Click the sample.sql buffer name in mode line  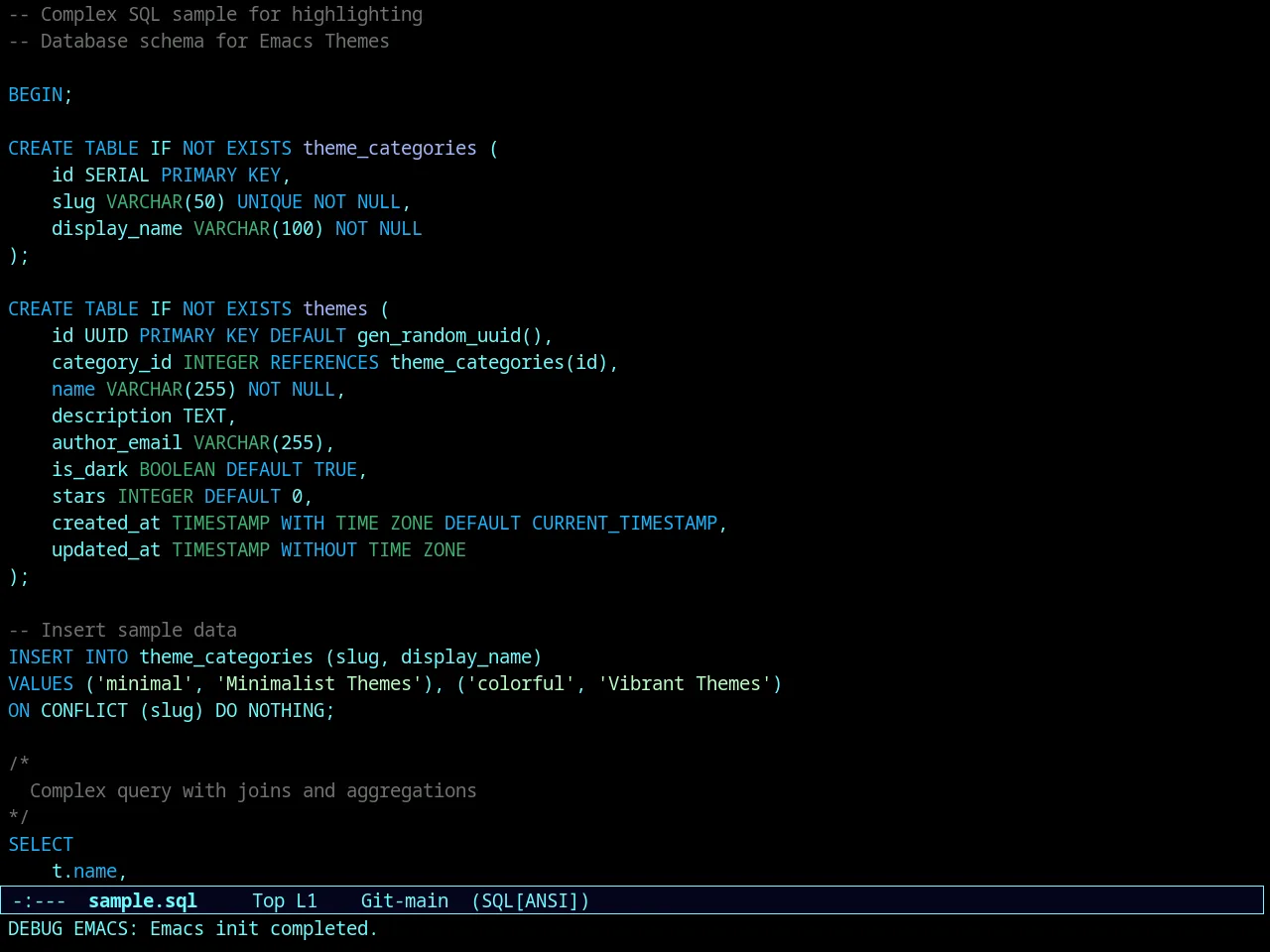pos(143,900)
